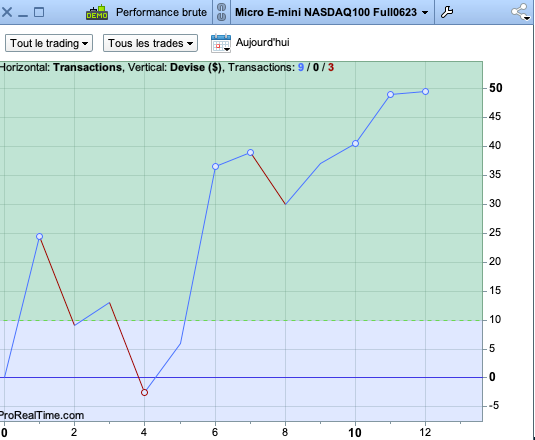Click the DEMO mode icon
The height and width of the screenshot is (440, 535).
tap(97, 12)
